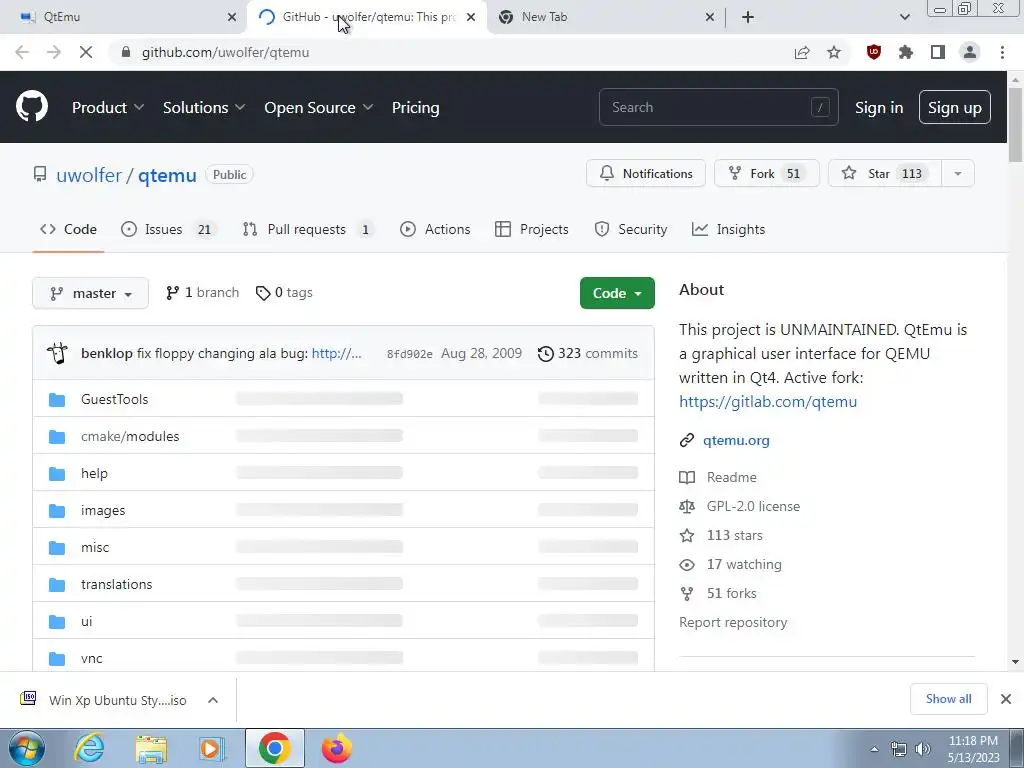
Task: Click Sign in
Action: pyautogui.click(x=879, y=107)
